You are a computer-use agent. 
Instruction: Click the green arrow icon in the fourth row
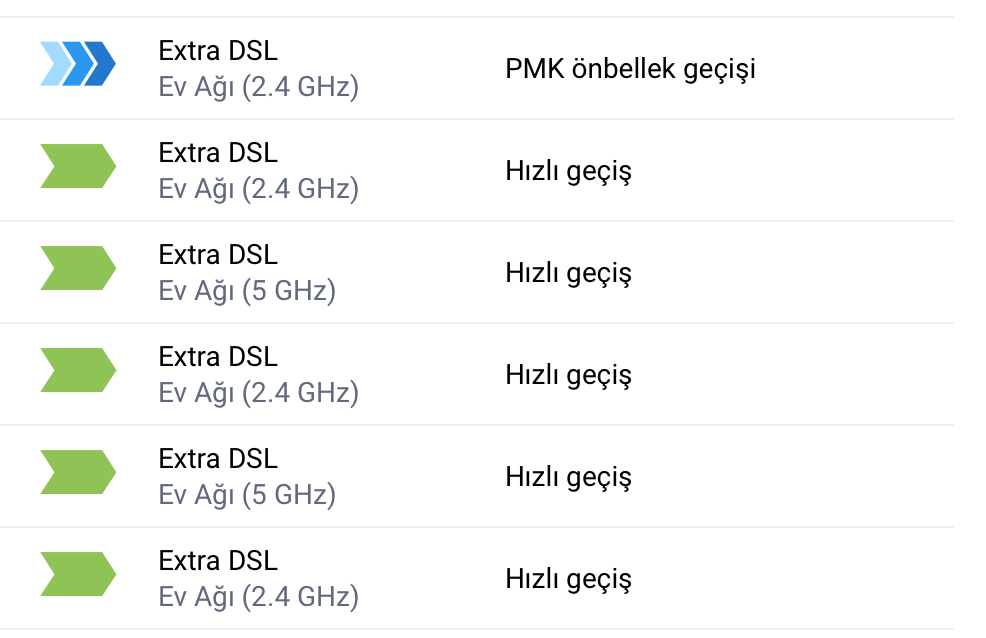click(x=78, y=370)
